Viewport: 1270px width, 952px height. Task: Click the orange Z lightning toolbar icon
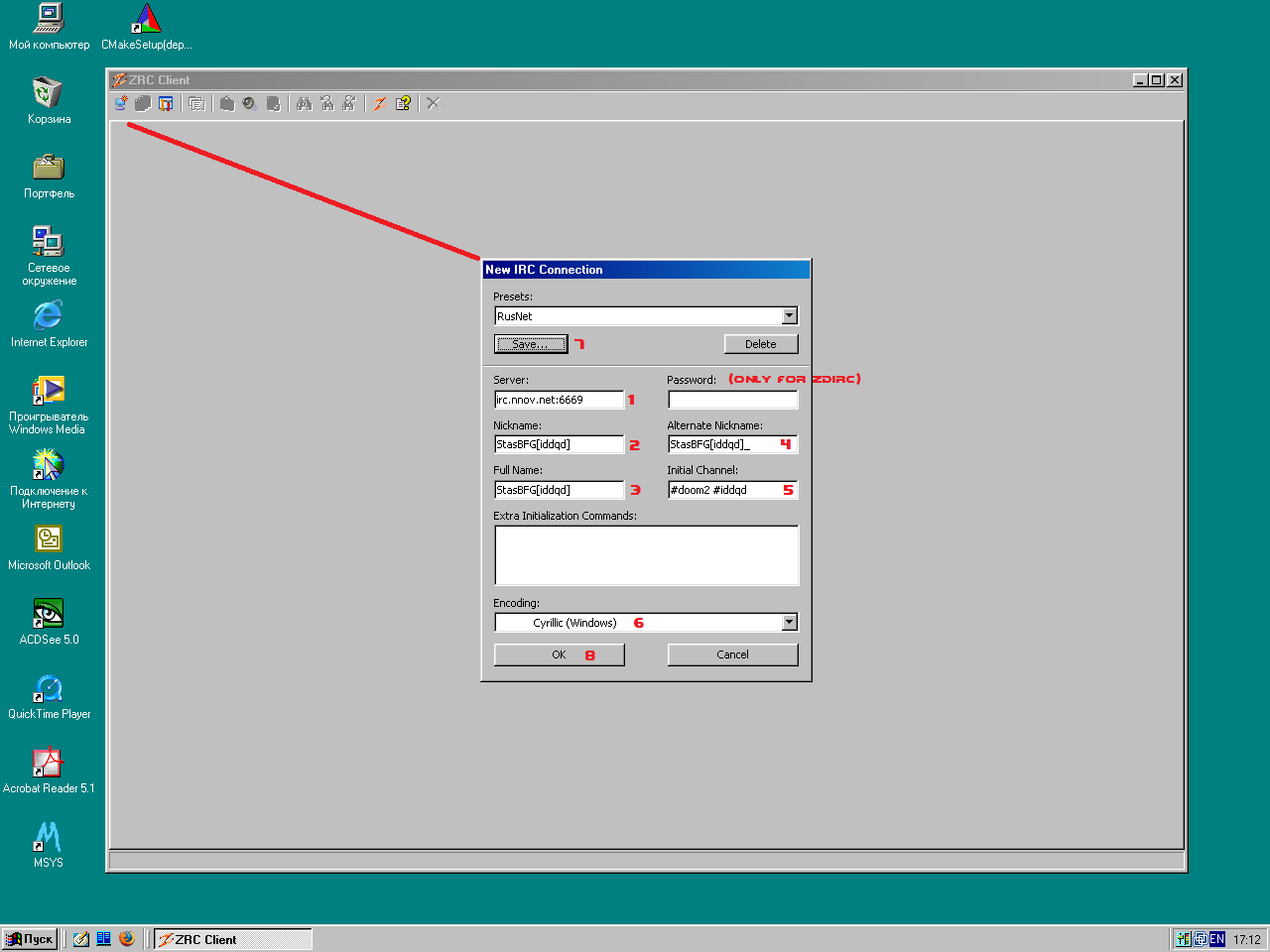click(x=379, y=103)
